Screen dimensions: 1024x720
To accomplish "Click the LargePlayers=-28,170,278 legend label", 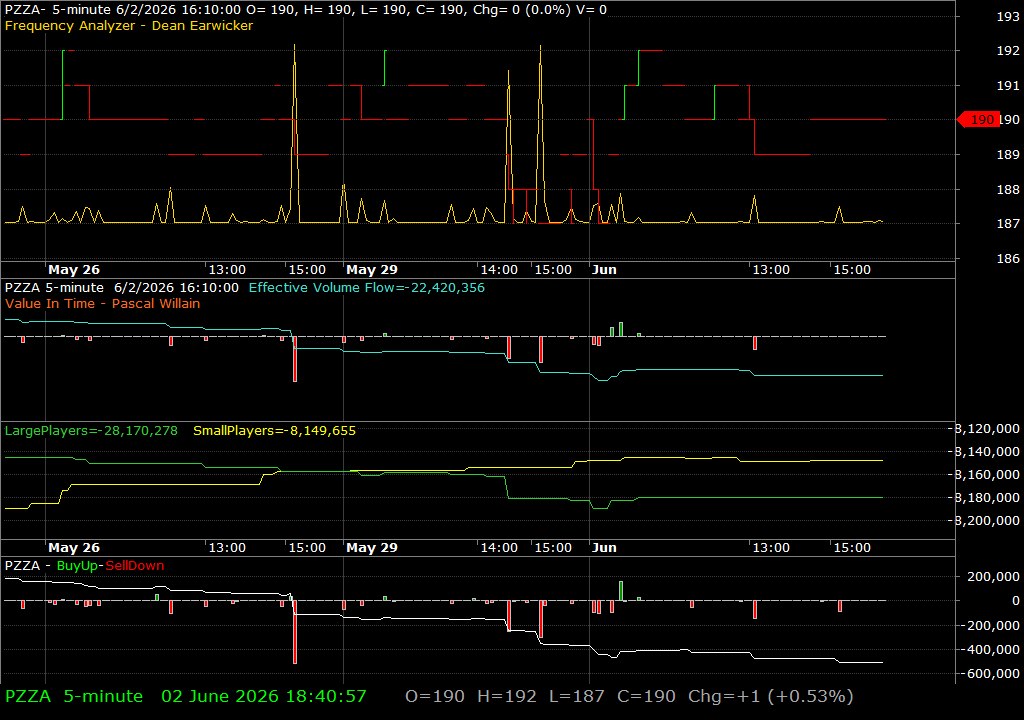I will (x=91, y=431).
